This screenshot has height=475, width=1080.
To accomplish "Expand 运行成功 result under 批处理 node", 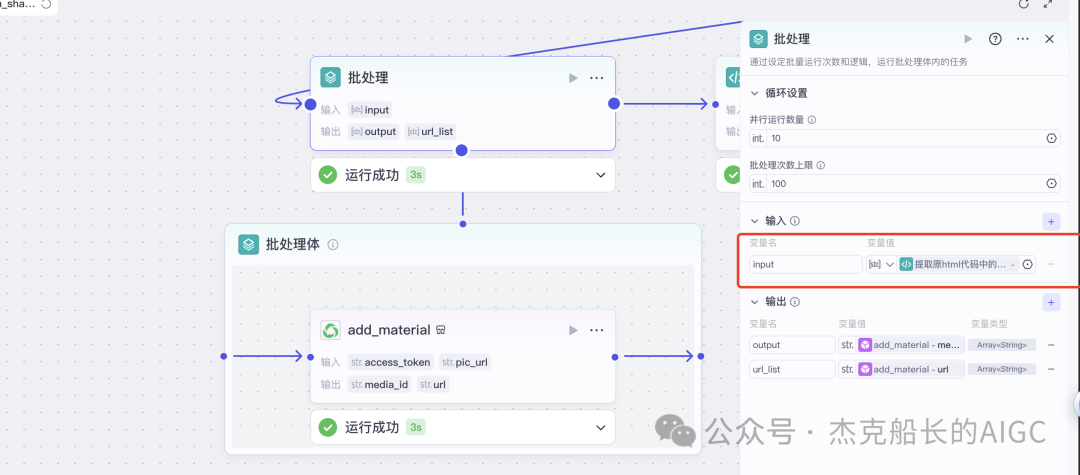I will [600, 176].
